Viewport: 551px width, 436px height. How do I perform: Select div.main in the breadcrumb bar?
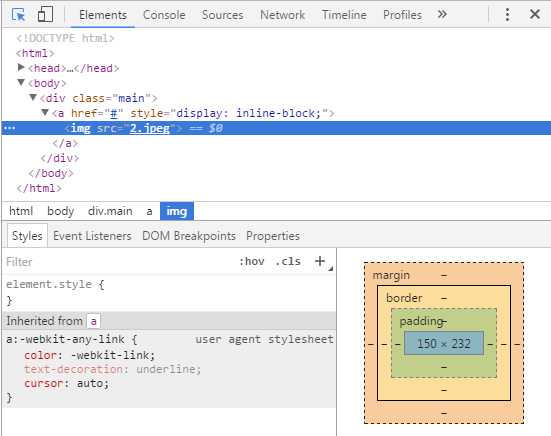click(110, 211)
